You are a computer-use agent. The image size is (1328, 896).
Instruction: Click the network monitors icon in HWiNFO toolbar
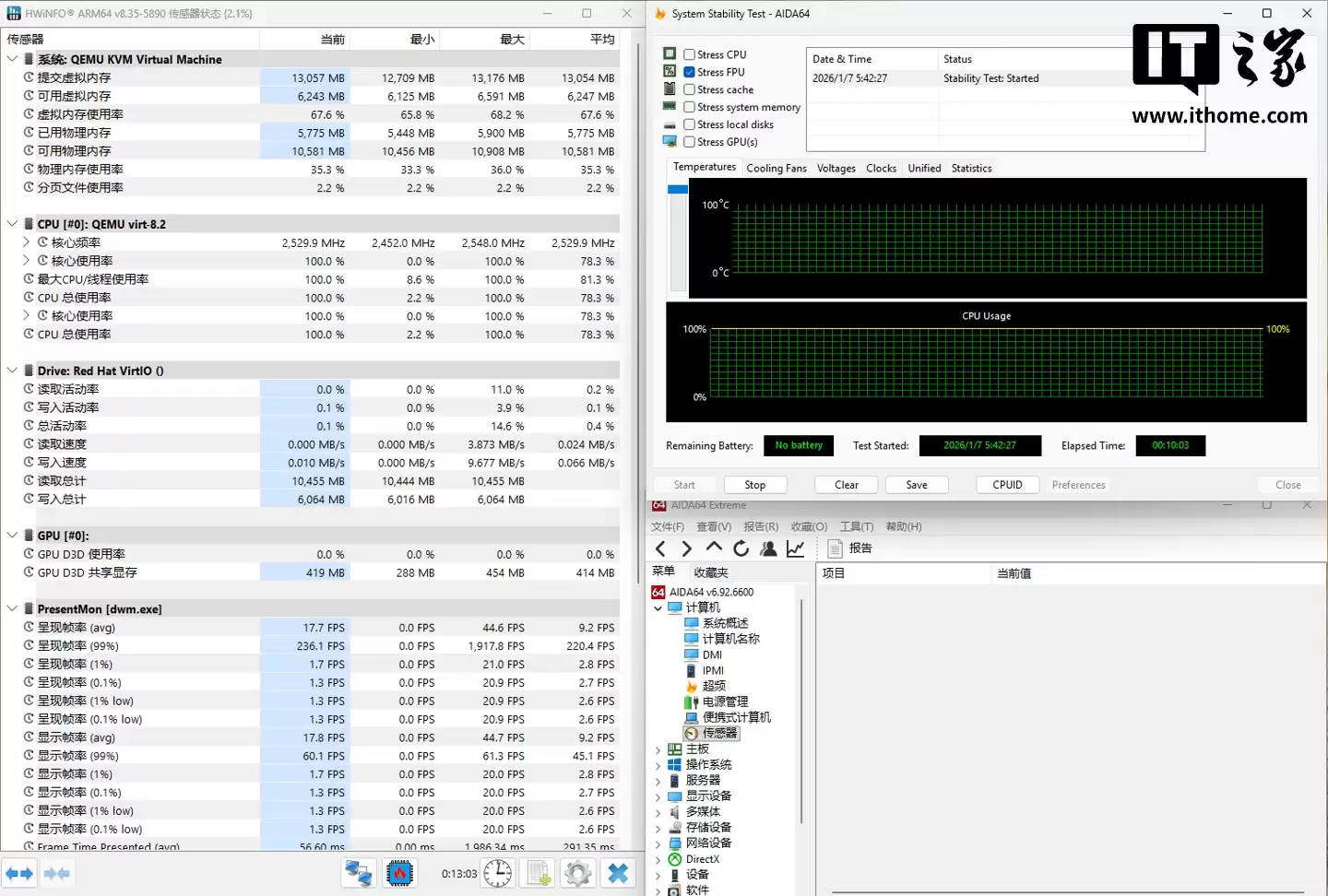tap(359, 873)
